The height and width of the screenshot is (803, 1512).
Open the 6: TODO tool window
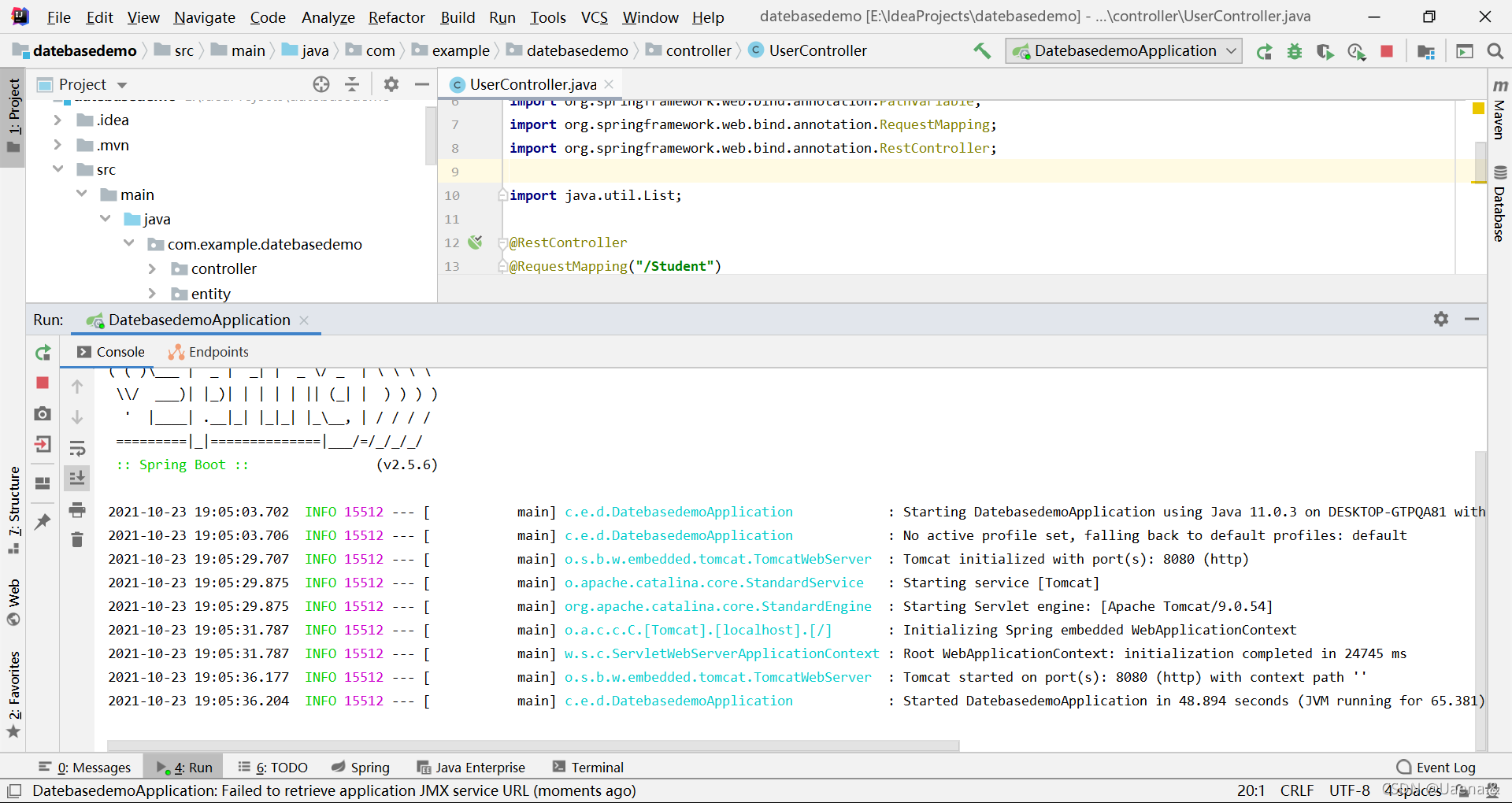tap(273, 768)
